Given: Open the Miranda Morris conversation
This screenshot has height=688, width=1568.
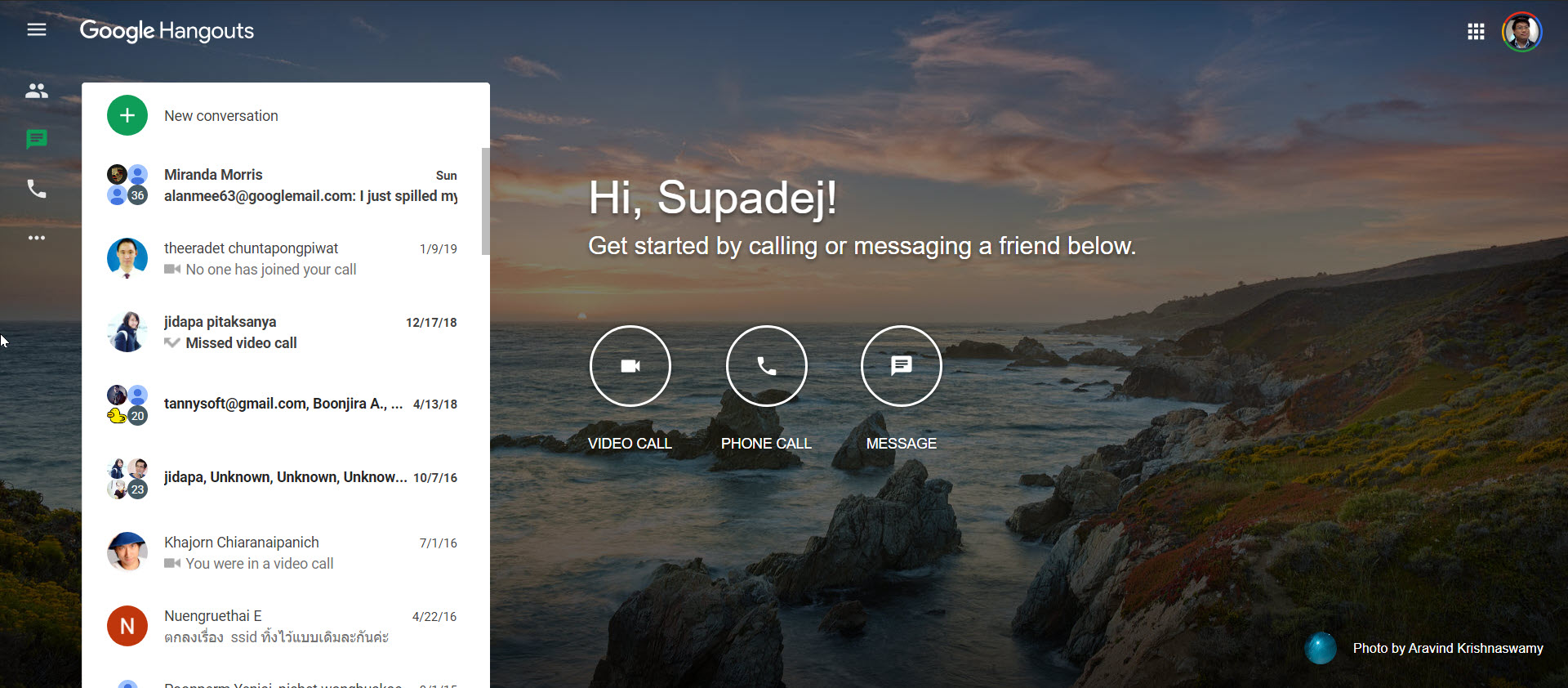Looking at the screenshot, I should click(283, 185).
